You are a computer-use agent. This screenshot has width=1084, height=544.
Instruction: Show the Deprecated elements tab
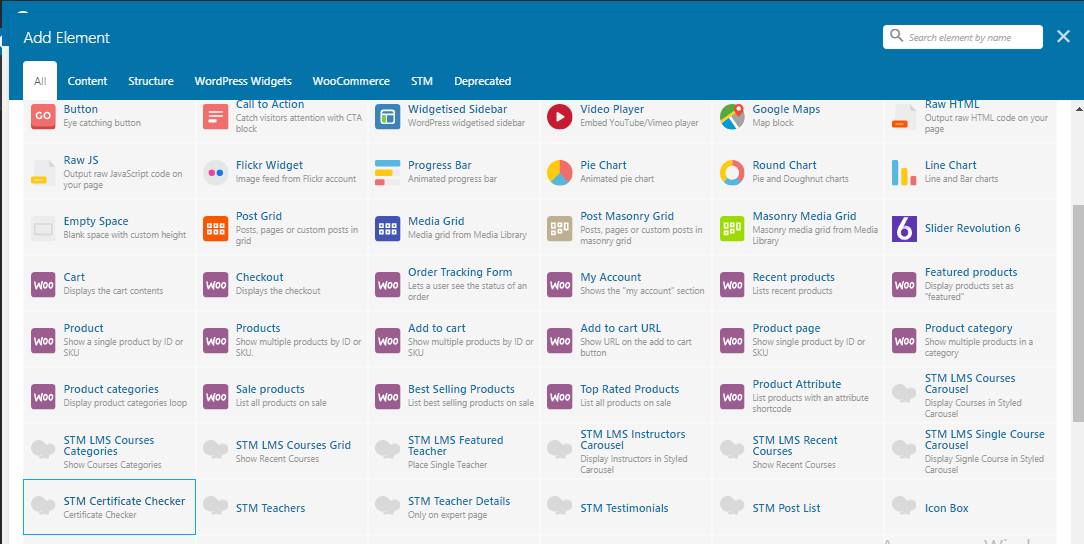(x=482, y=81)
